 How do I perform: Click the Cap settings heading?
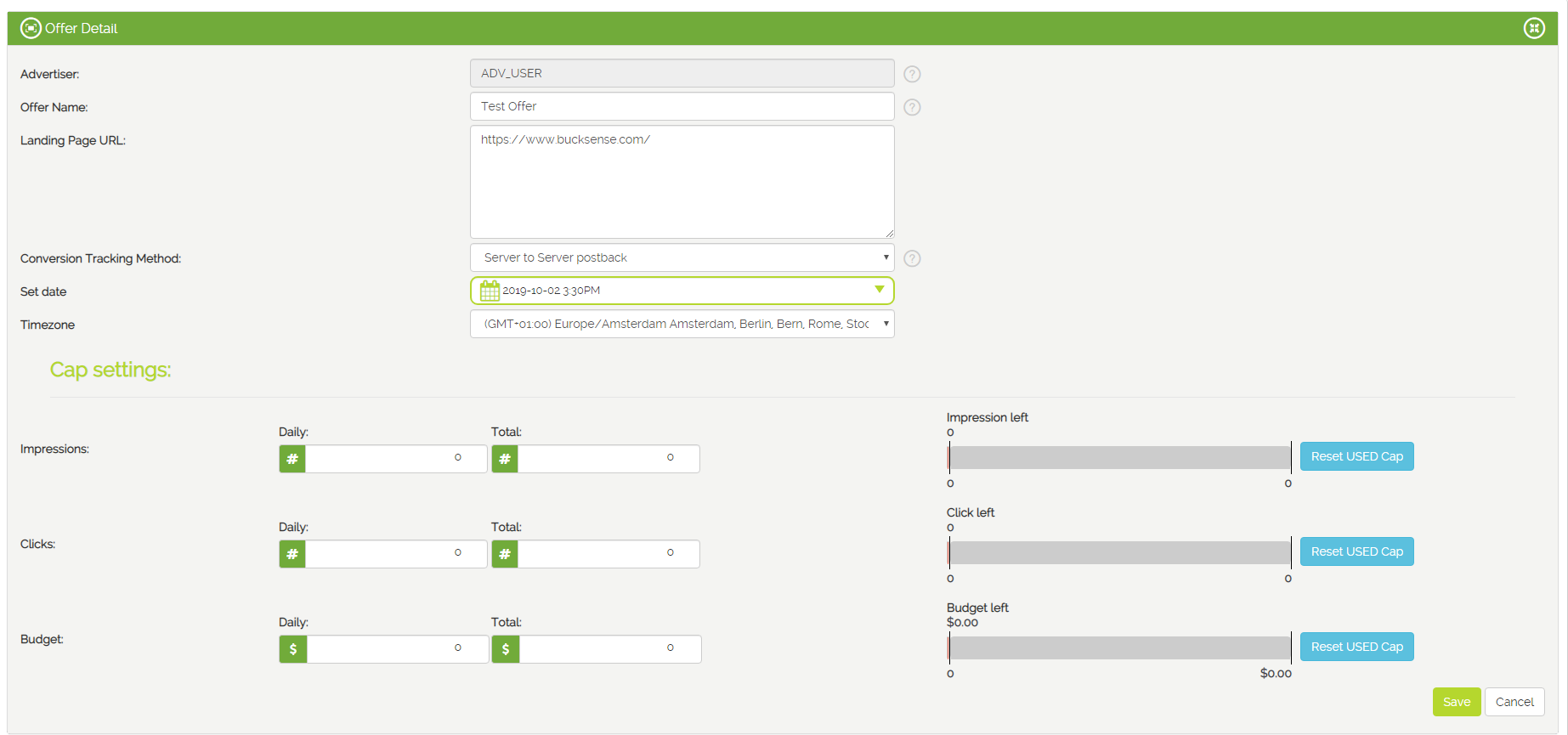click(x=110, y=370)
